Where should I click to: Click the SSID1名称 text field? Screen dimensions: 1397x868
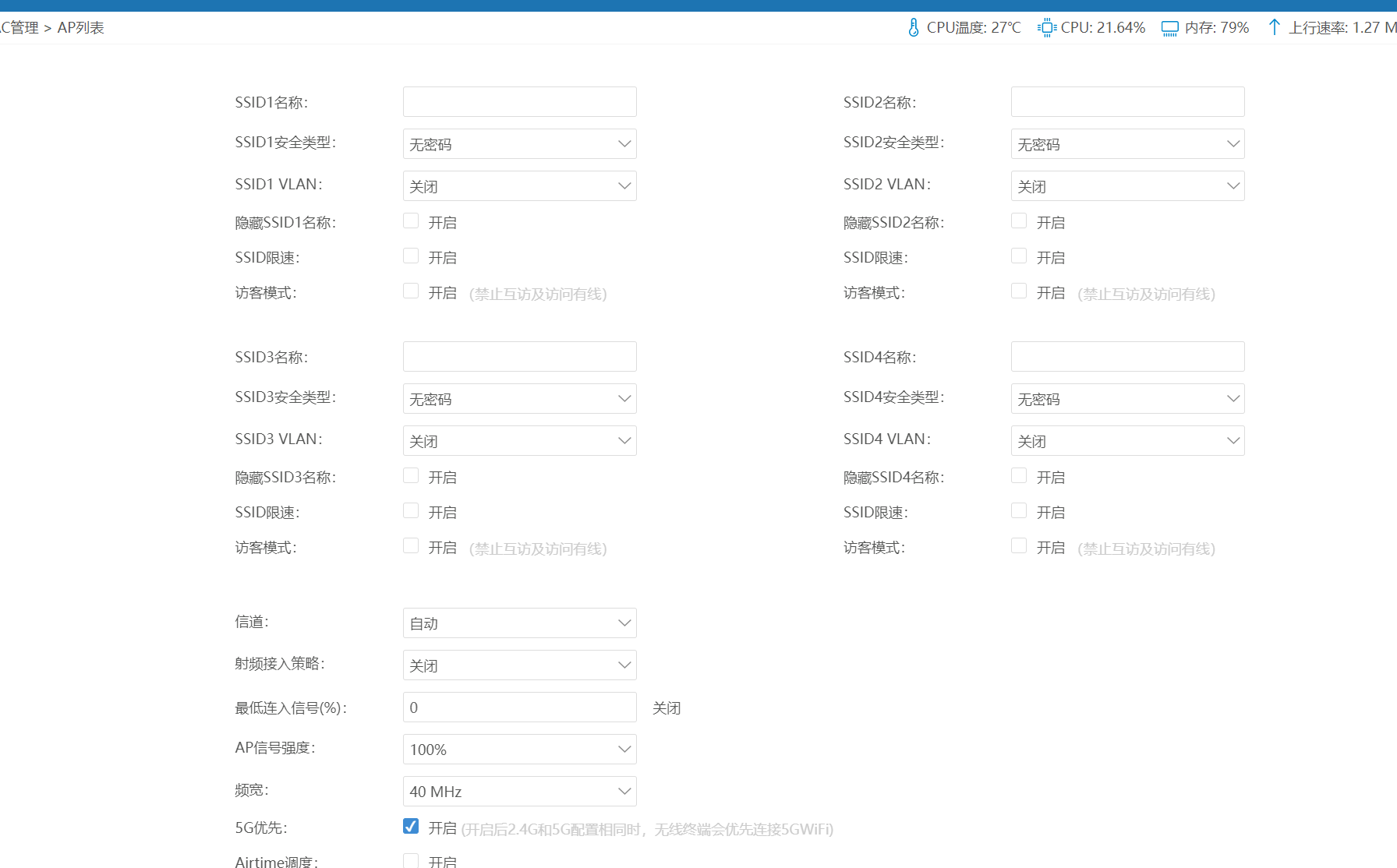(x=519, y=102)
